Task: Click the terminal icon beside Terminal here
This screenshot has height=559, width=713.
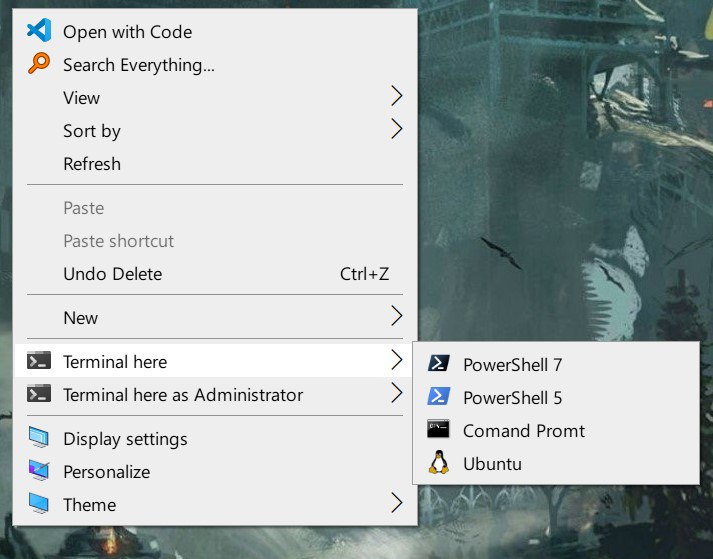Action: pos(39,361)
